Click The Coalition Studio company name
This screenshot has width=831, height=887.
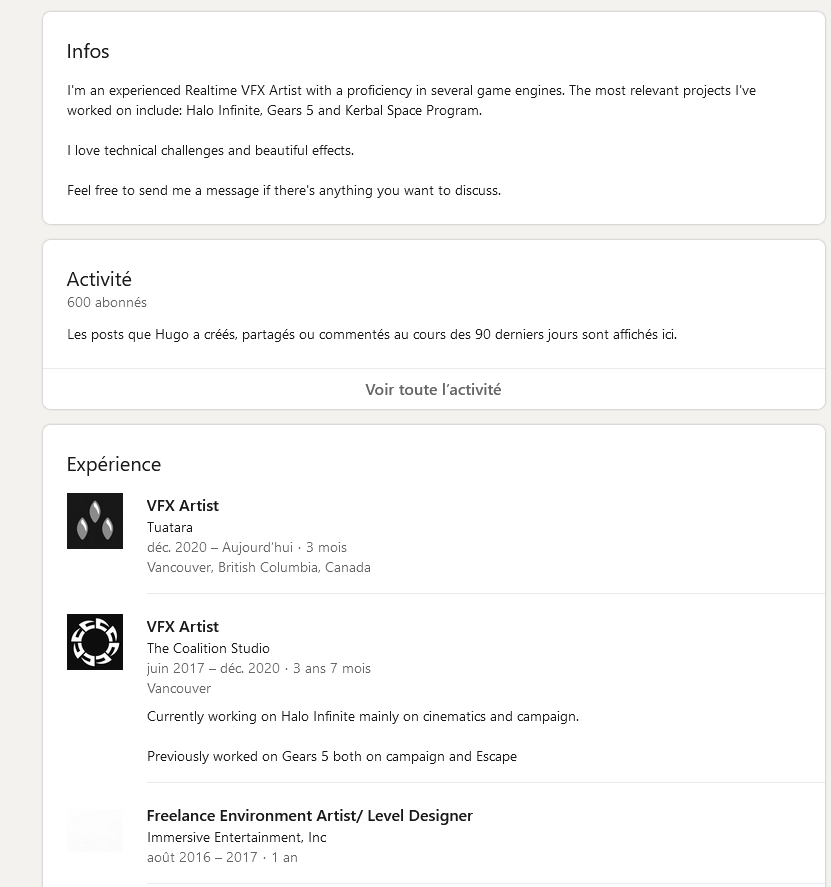[x=208, y=648]
